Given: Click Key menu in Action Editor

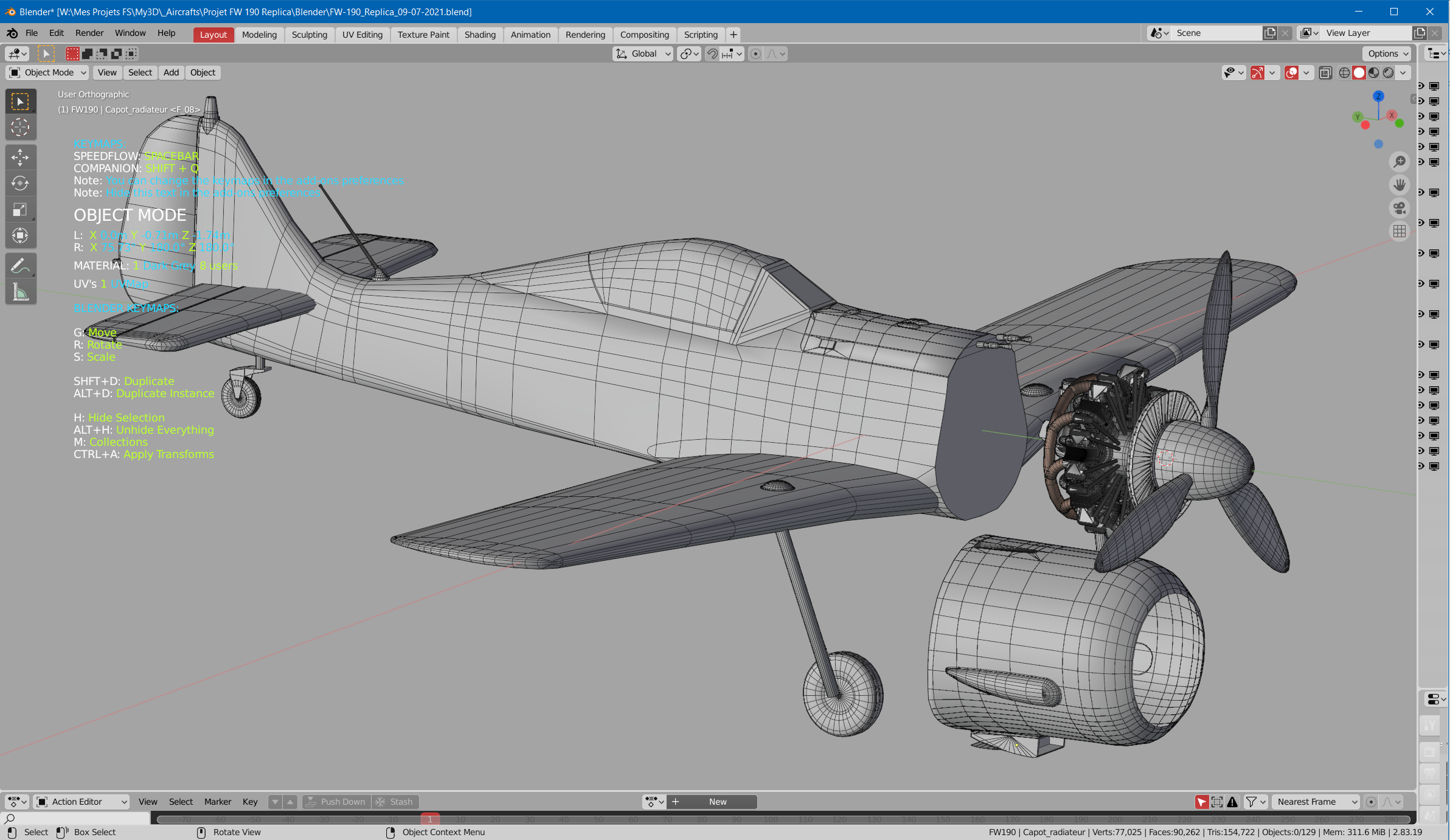Looking at the screenshot, I should [x=250, y=802].
